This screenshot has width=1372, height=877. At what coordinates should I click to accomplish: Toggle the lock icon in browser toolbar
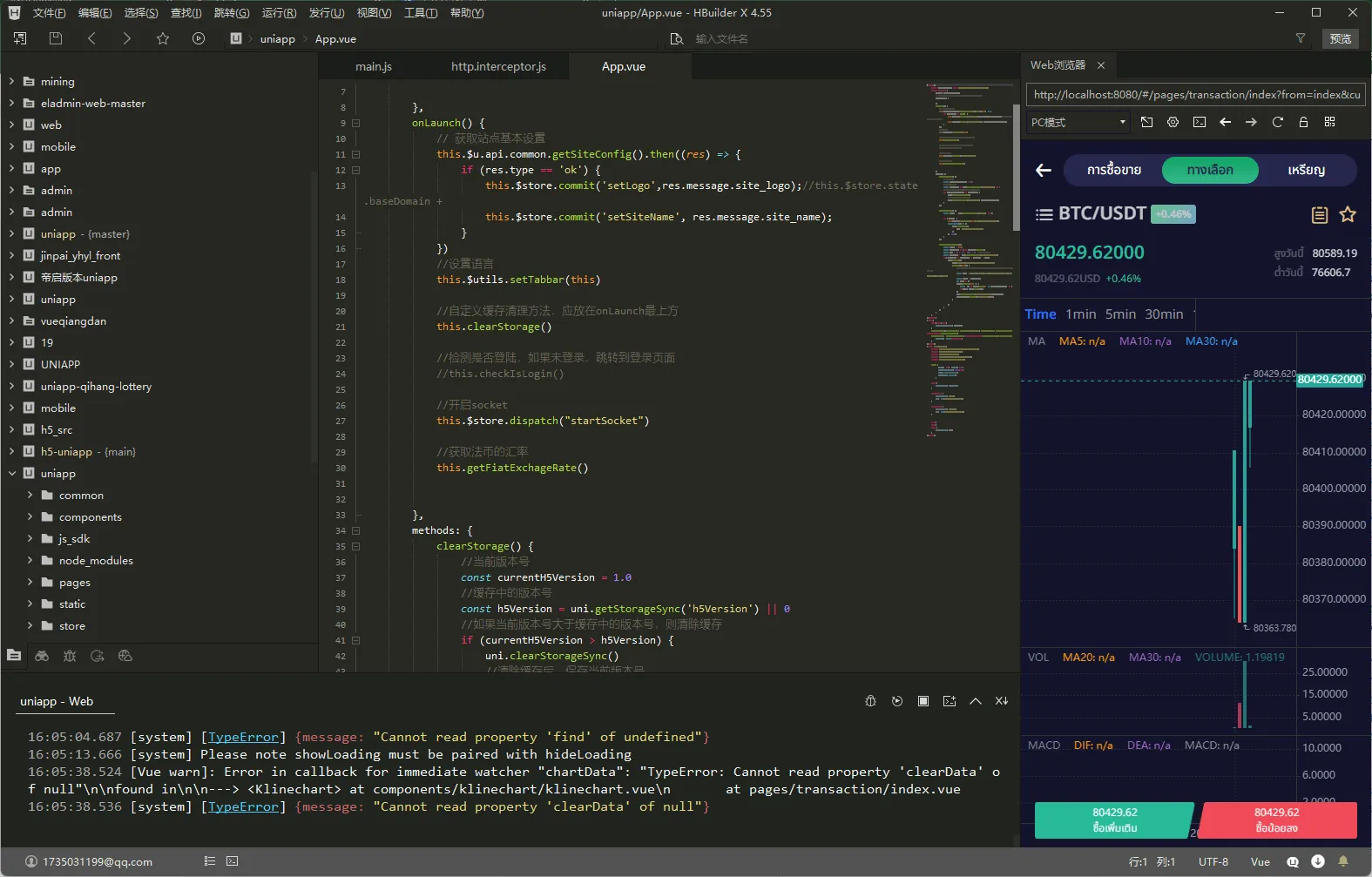point(1303,122)
